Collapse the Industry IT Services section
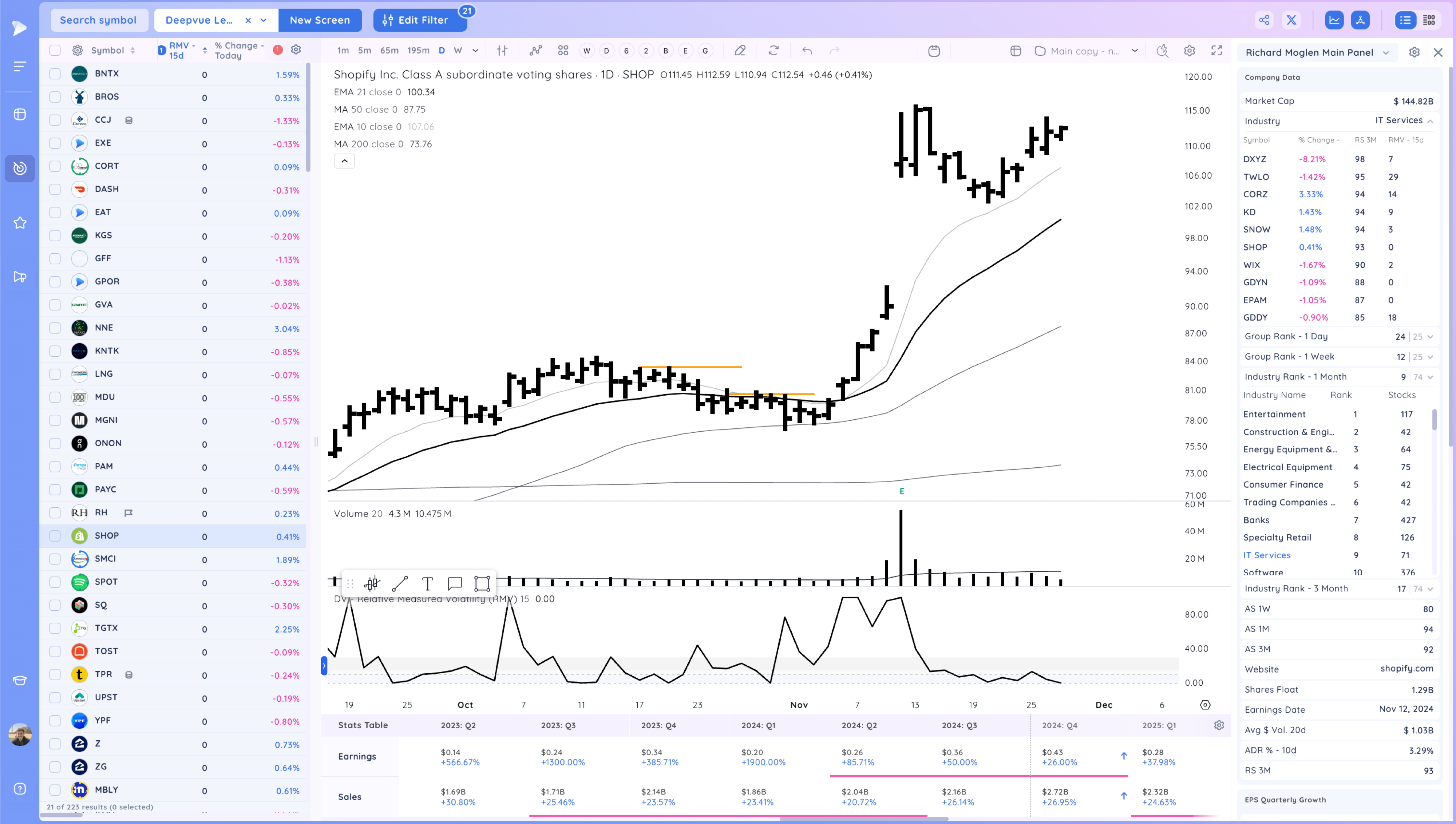 coord(1430,121)
